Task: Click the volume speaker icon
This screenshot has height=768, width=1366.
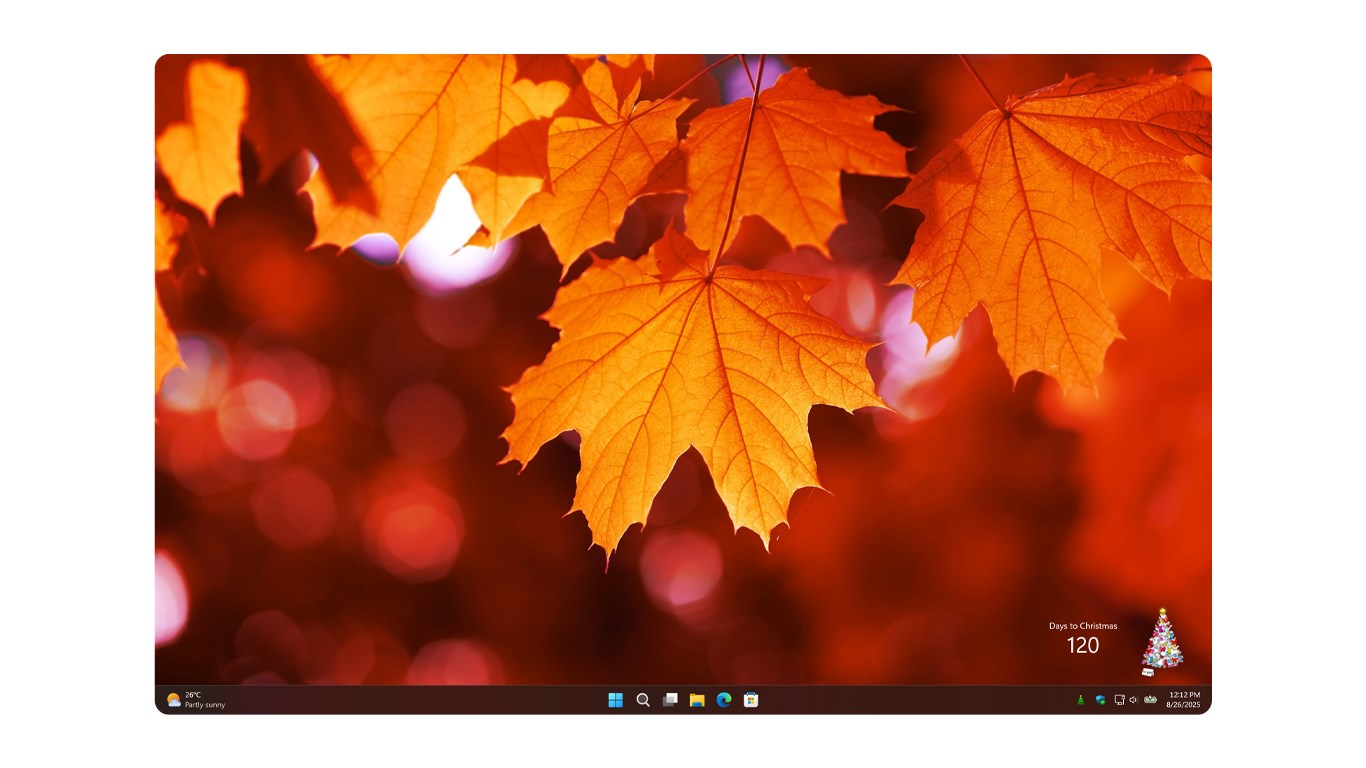Action: point(1133,699)
